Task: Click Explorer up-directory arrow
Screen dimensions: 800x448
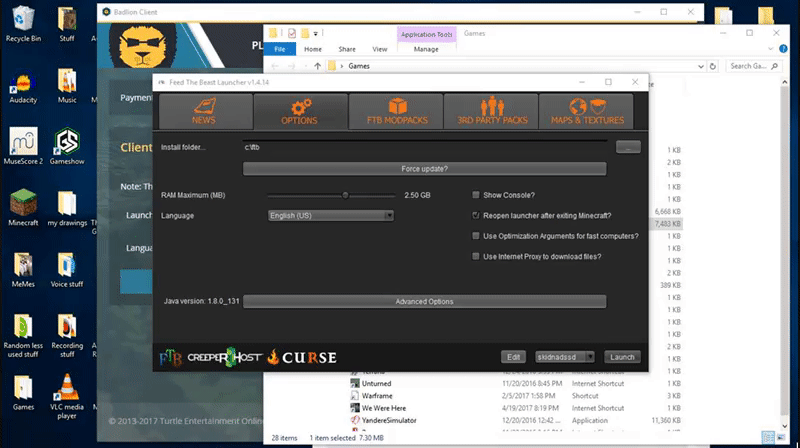Action: 317,66
